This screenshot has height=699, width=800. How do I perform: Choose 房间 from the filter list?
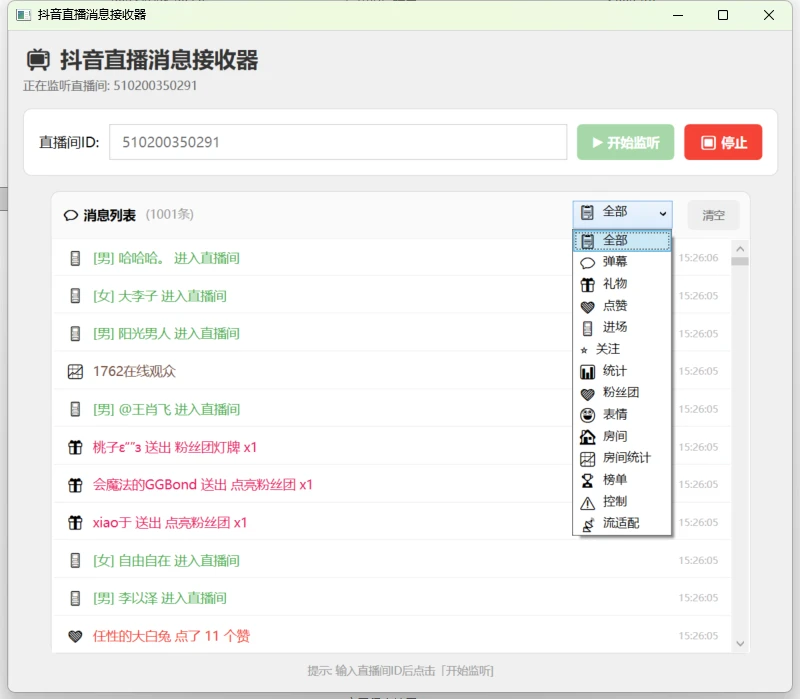(x=622, y=436)
